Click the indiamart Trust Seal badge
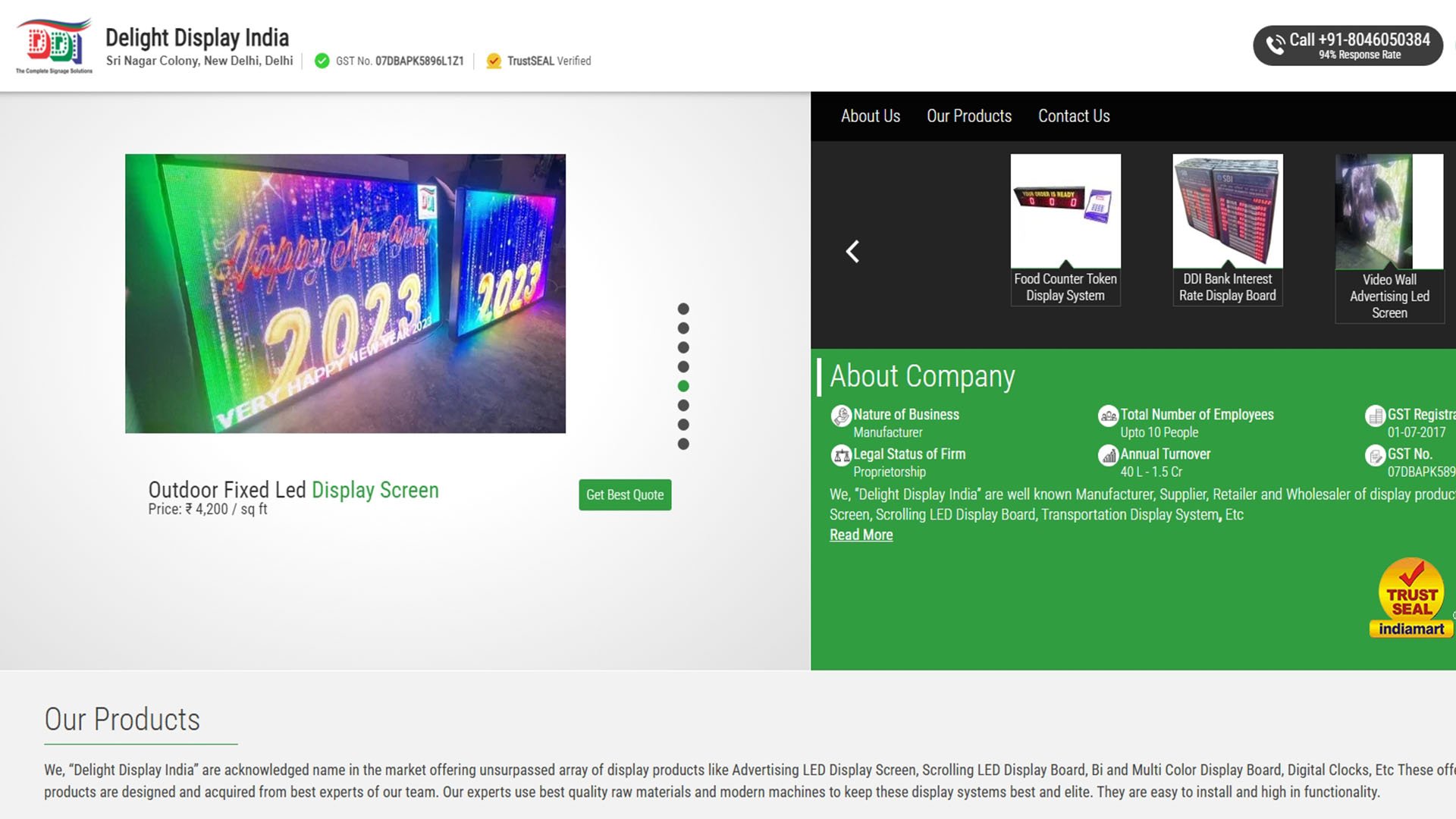 pyautogui.click(x=1411, y=598)
